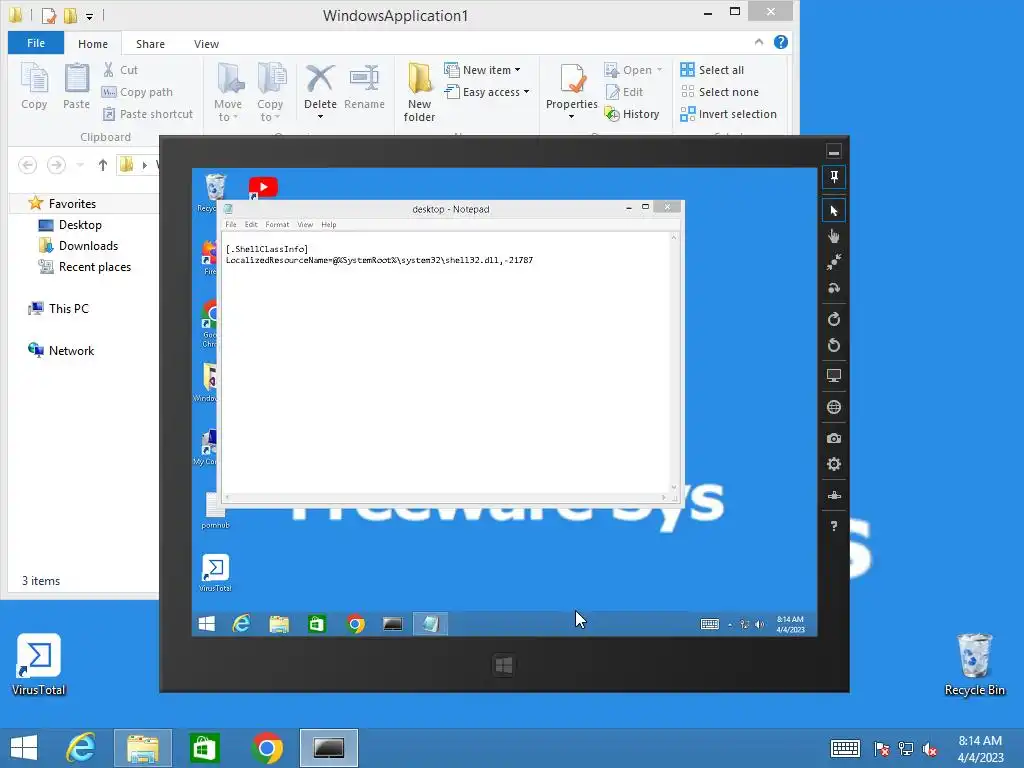Open the Properties dropdown
The width and height of the screenshot is (1024, 768).
571,118
